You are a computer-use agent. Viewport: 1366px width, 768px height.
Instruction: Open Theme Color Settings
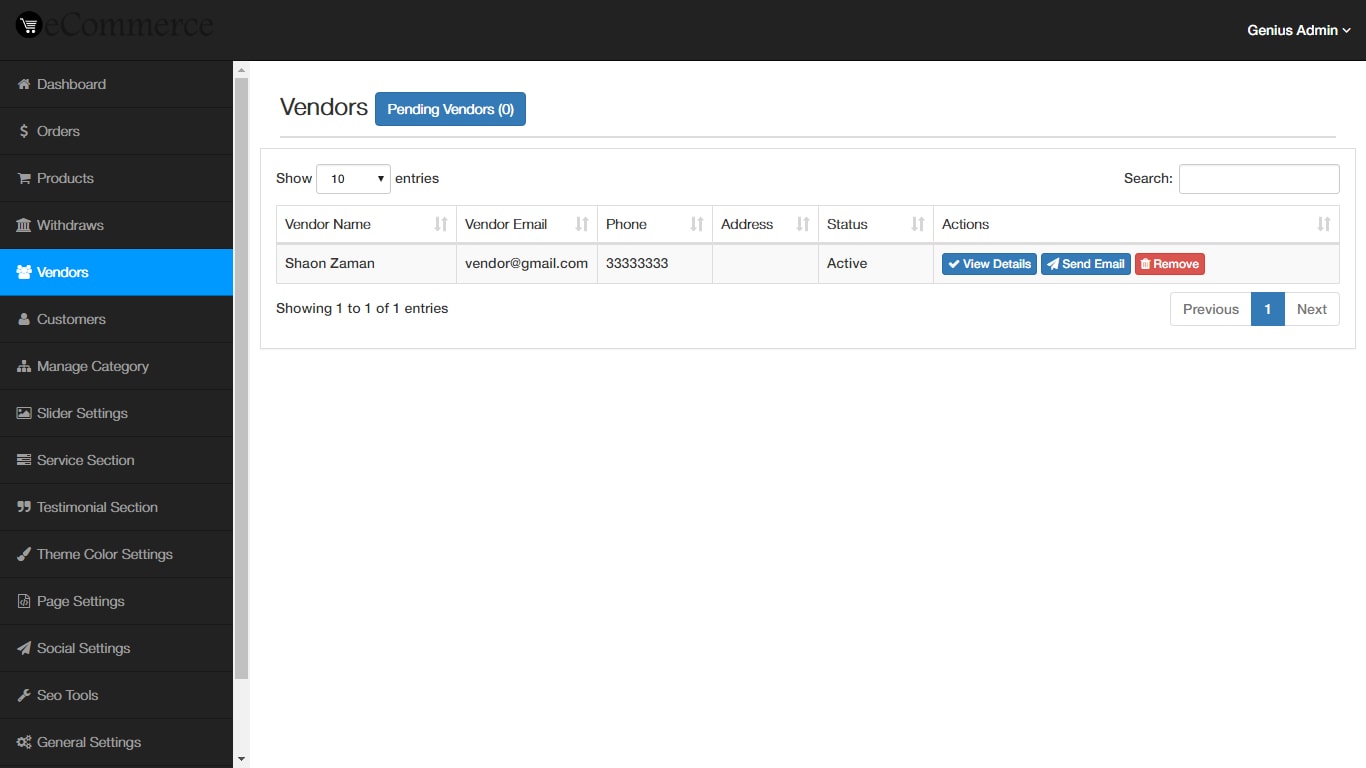point(104,554)
